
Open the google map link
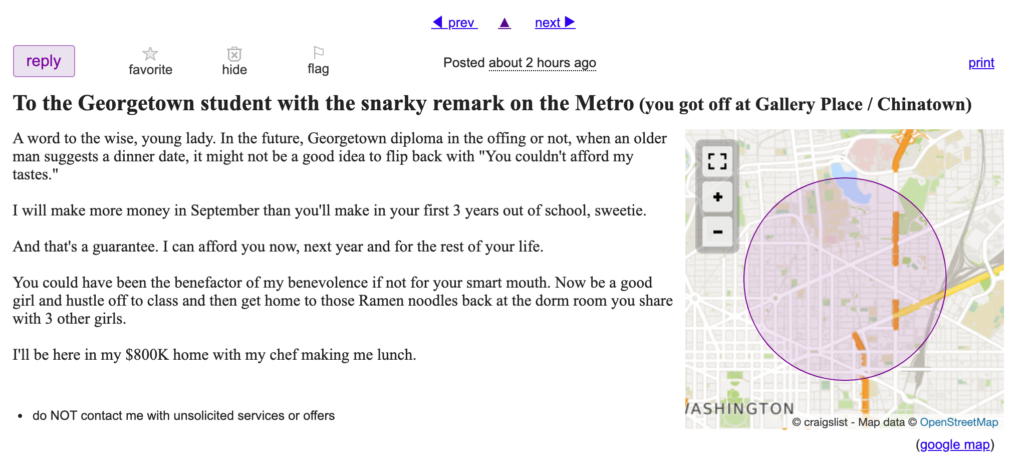point(955,445)
